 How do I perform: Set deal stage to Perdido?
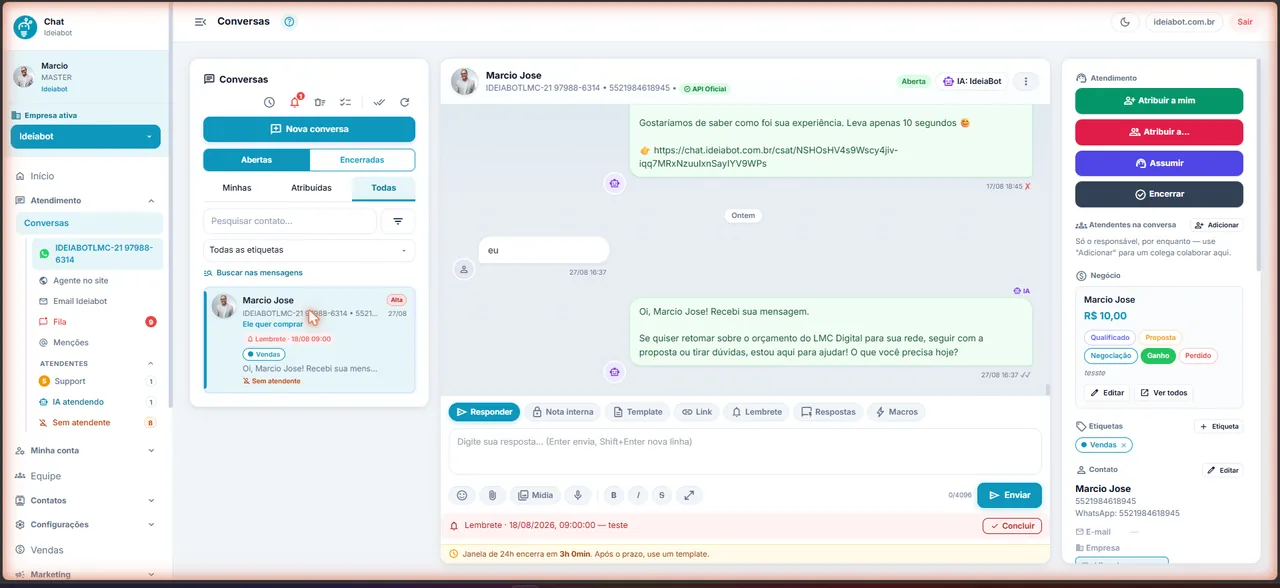tap(1198, 356)
